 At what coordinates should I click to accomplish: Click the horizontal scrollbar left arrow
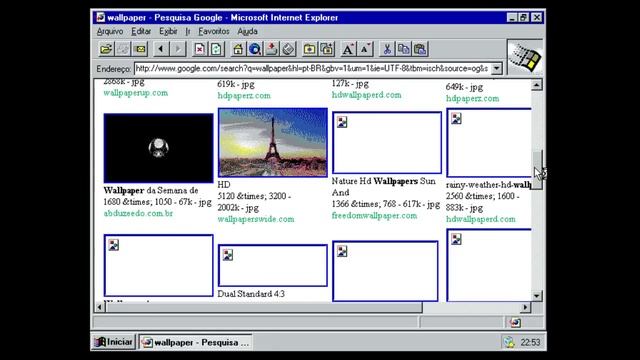point(100,307)
